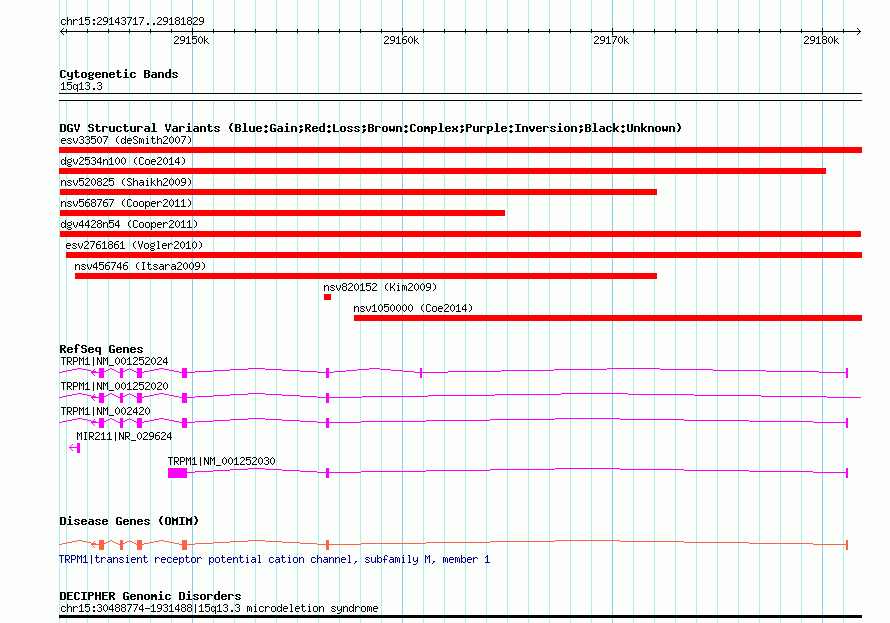The image size is (890, 623).
Task: Click the left arrow end of the ruler
Action: tap(62, 32)
